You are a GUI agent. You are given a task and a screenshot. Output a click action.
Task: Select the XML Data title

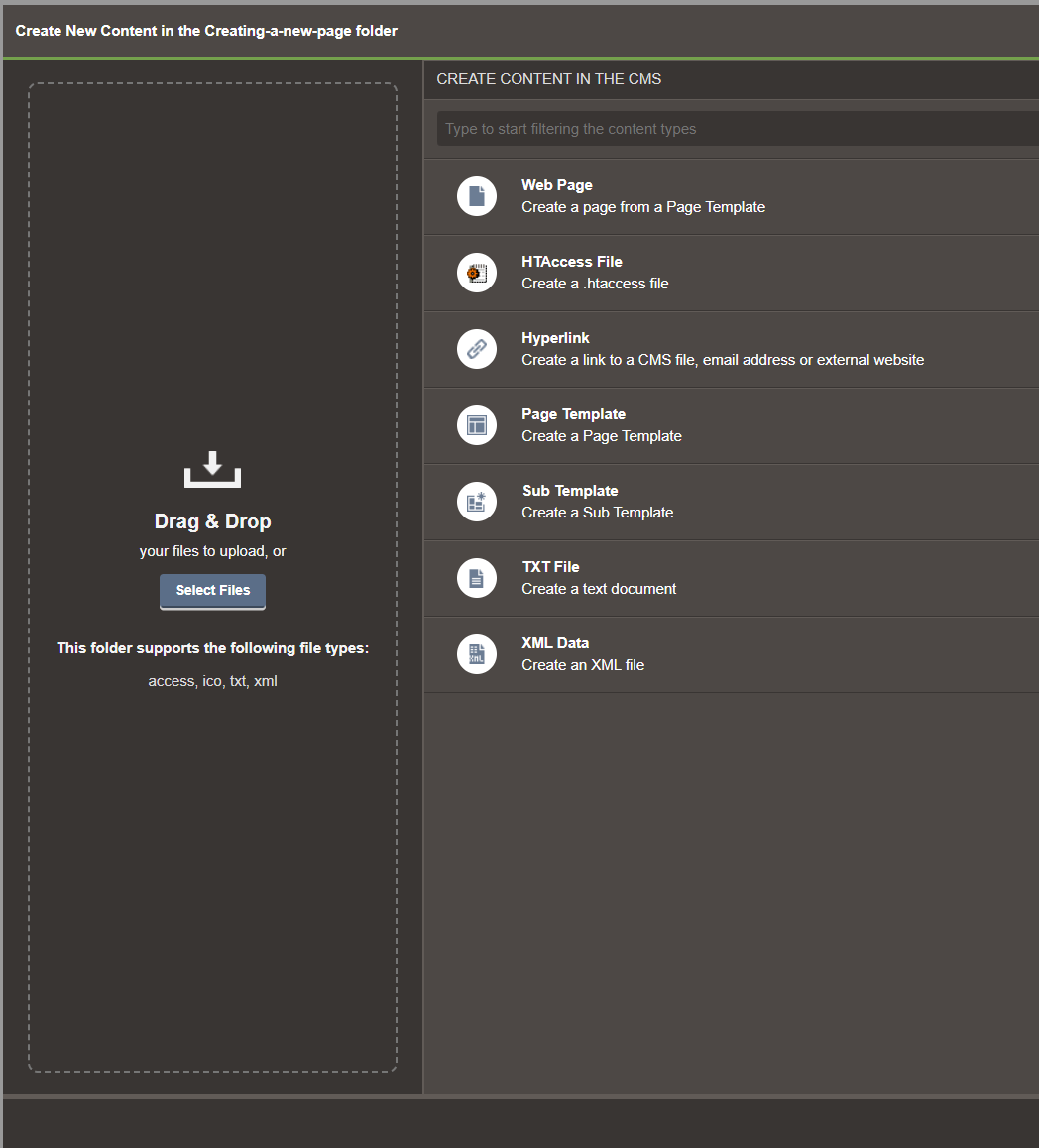tap(555, 643)
